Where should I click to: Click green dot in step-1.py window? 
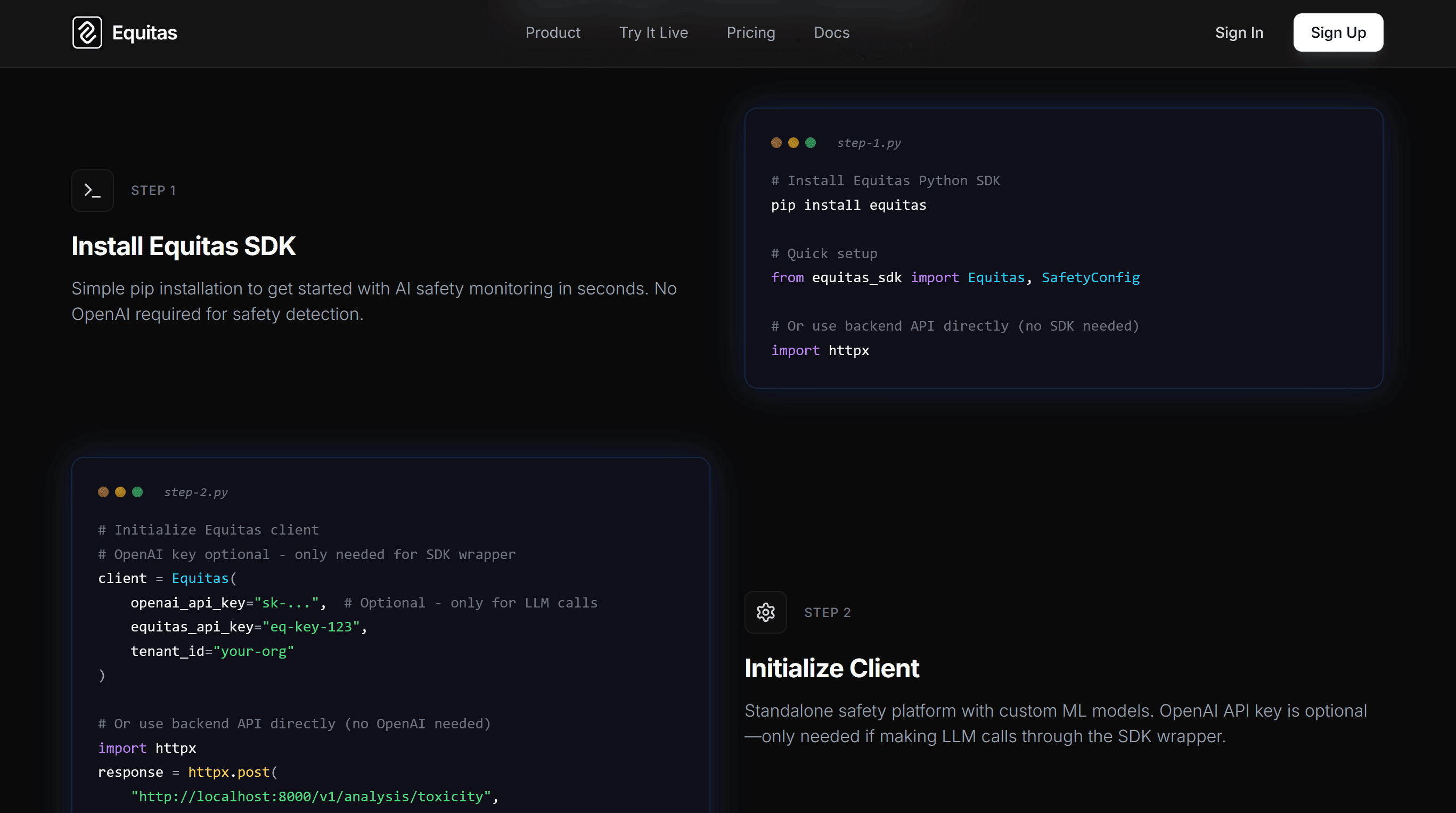pos(810,143)
